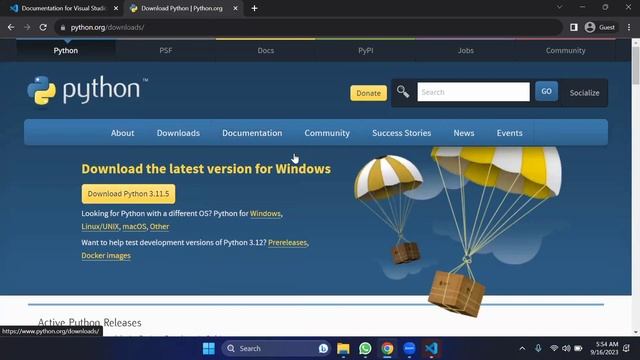This screenshot has height=360, width=640.
Task: Open the Wi-Fi network tray icon
Action: pos(554,348)
